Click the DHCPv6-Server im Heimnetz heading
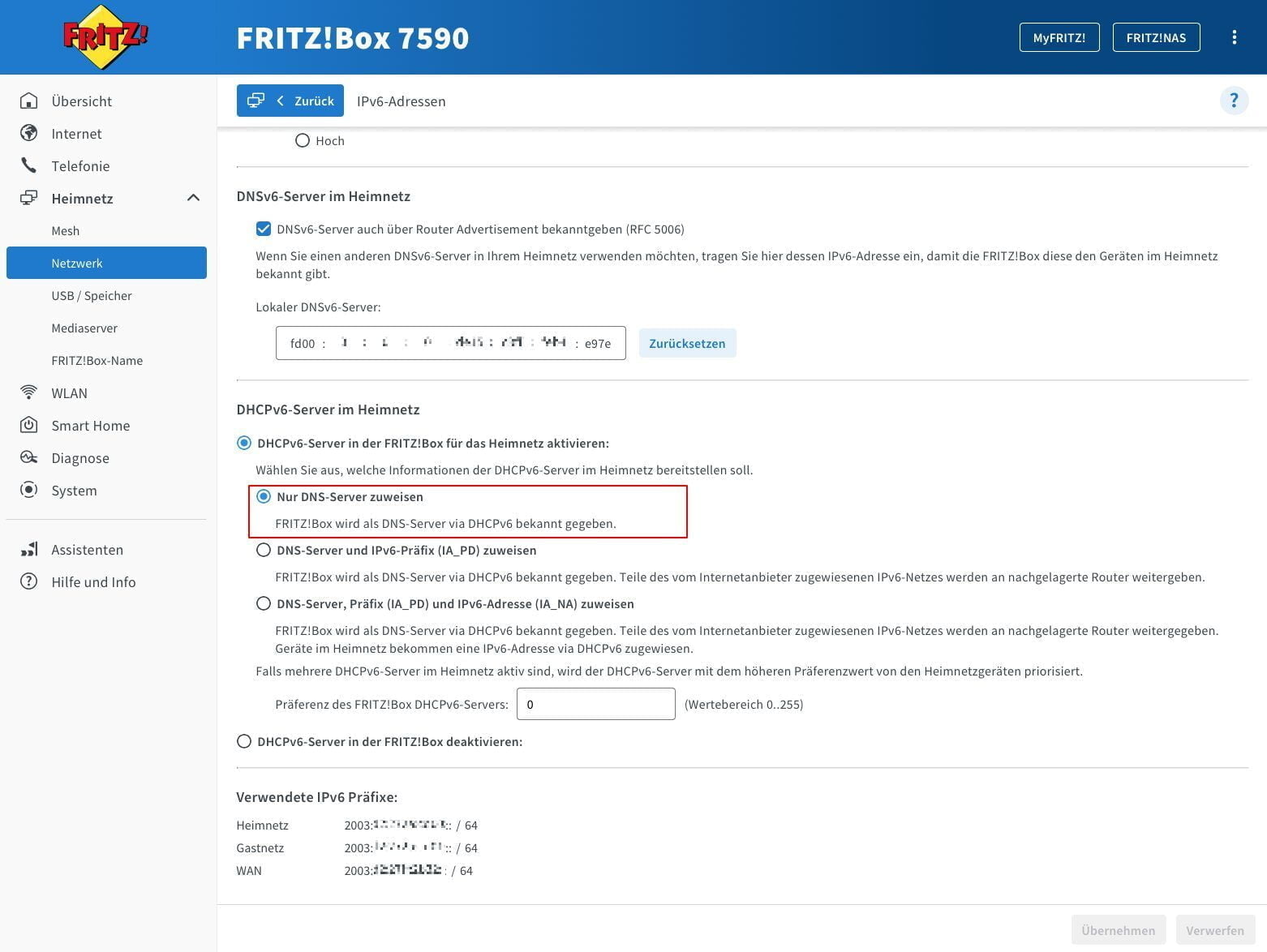1267x952 pixels. click(x=328, y=410)
